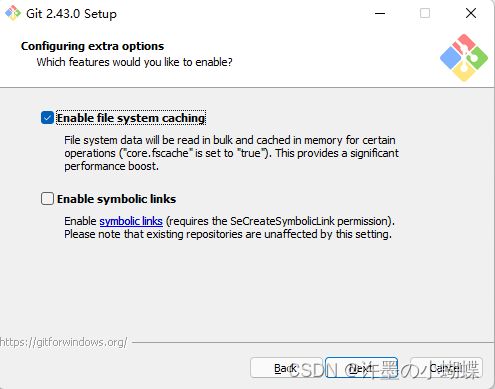Open the blue 'symbolic links' hyperlink
This screenshot has height=389, width=495.
(x=131, y=221)
